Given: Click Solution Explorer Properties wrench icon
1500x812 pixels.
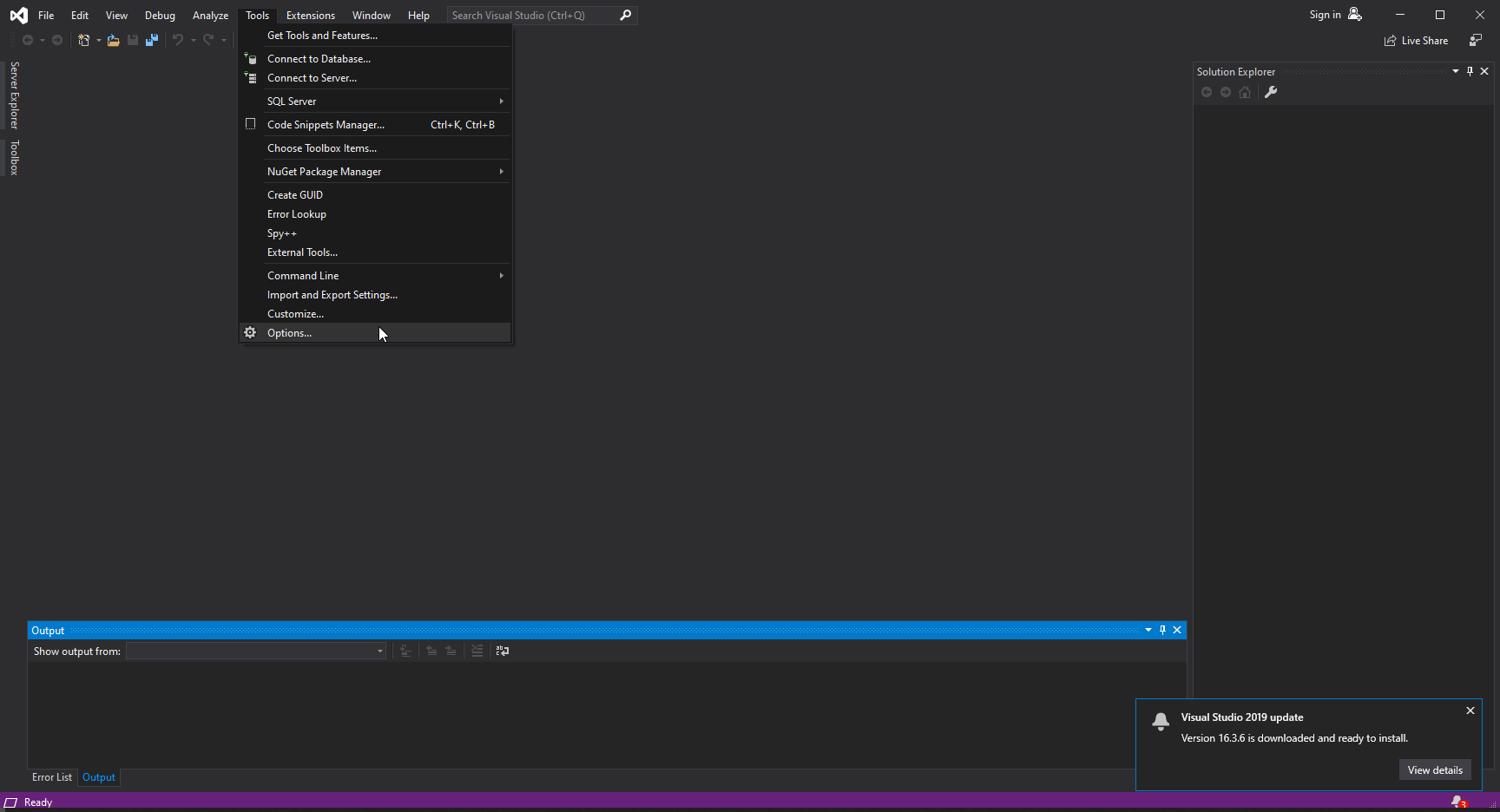Looking at the screenshot, I should pos(1271,92).
